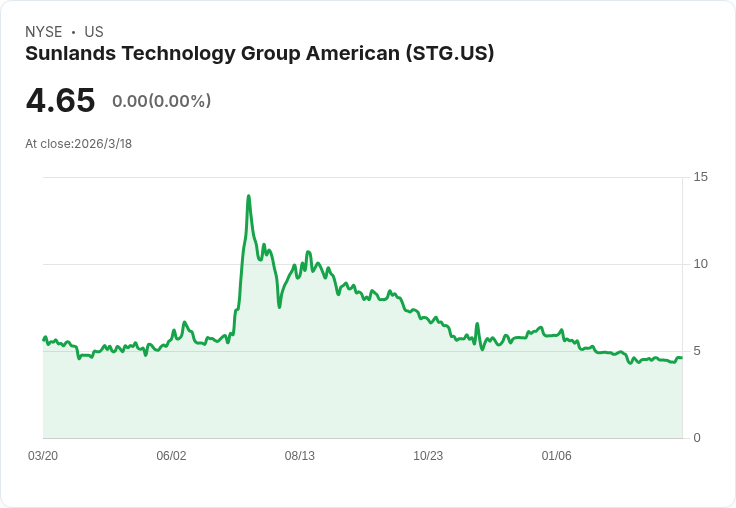Click the 0 y-axis value label
736x508 pixels.
click(697, 438)
